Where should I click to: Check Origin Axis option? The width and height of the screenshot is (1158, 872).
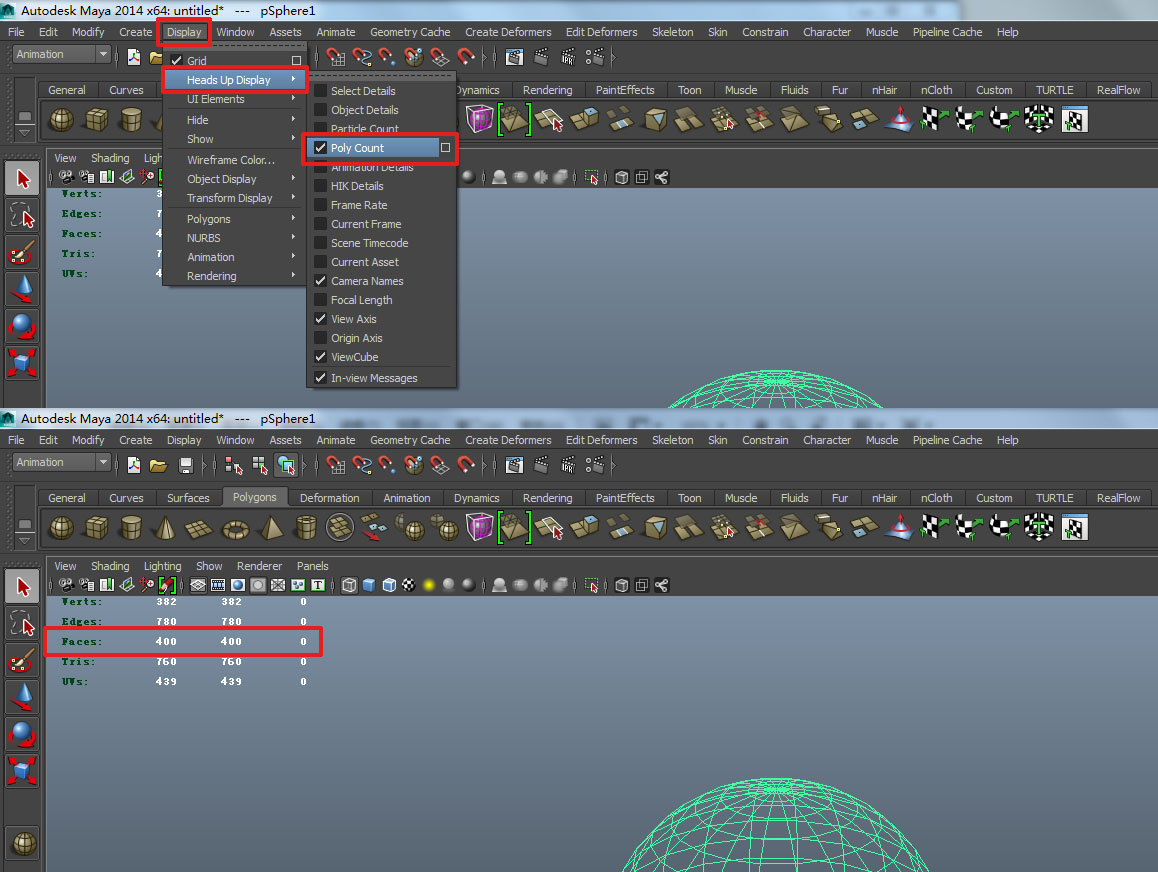[x=321, y=338]
